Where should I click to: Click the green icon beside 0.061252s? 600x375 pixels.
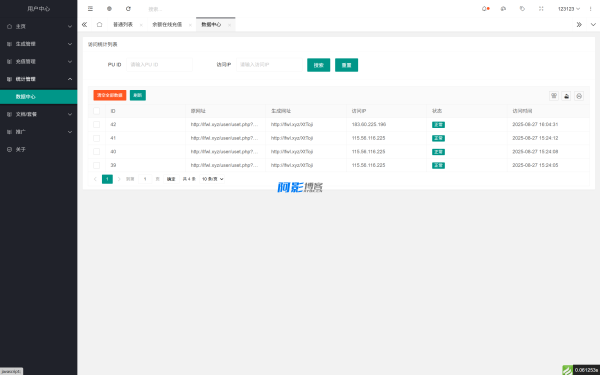tap(567, 370)
